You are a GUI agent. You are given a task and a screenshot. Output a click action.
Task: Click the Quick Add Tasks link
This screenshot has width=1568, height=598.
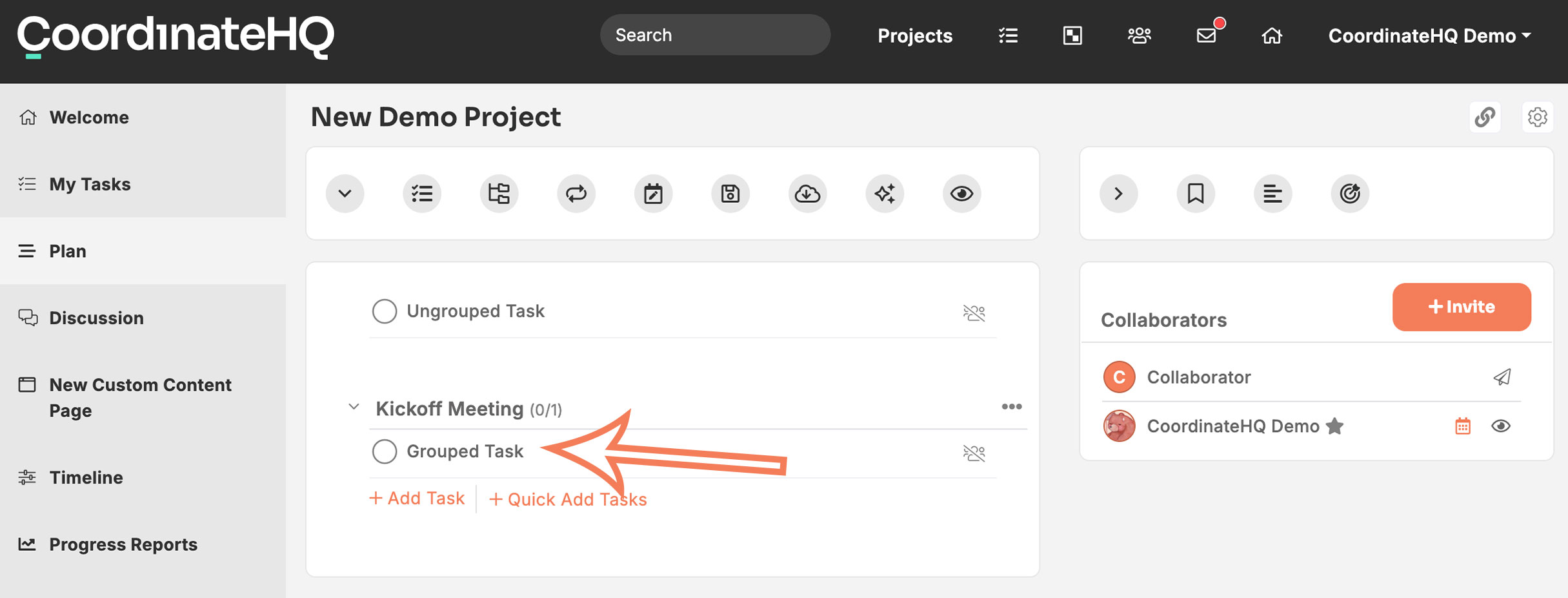click(x=568, y=499)
